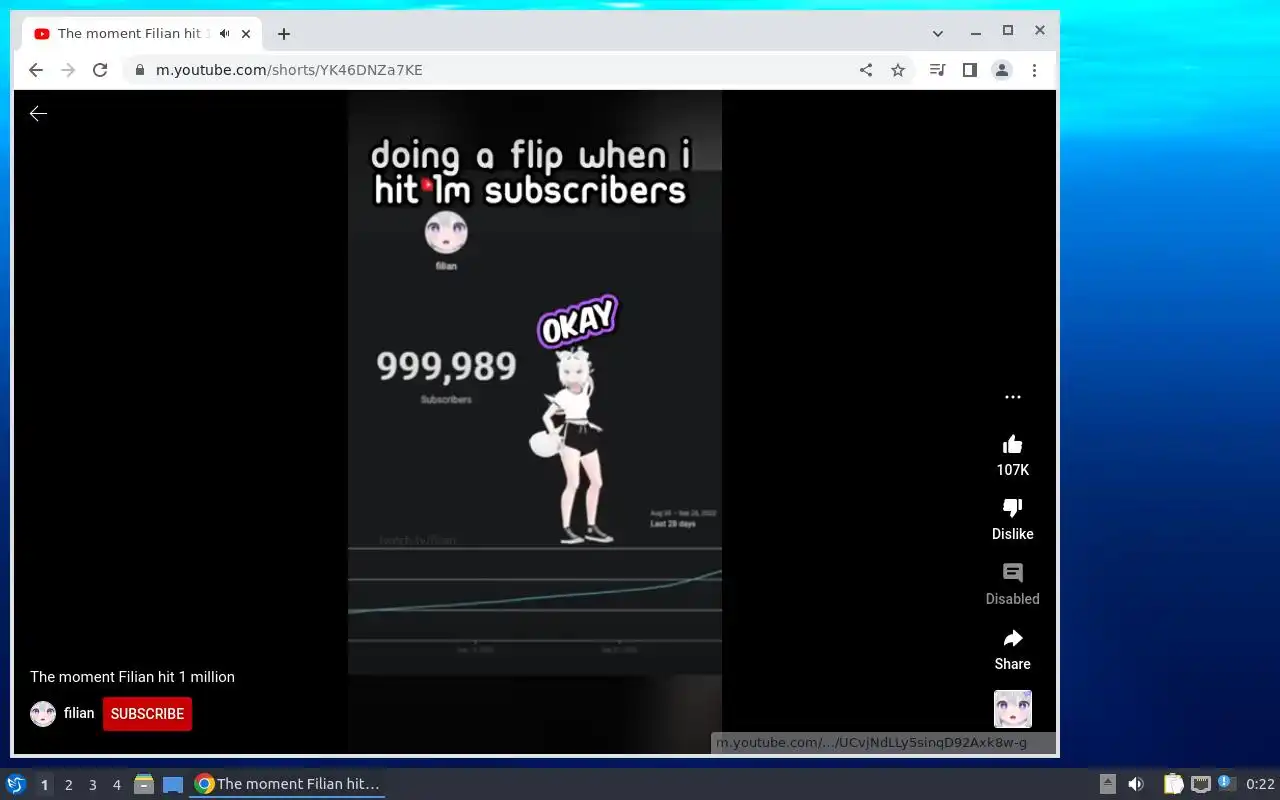Go back with the YouTube Shorts back arrow
Viewport: 1280px width, 800px height.
pos(38,114)
